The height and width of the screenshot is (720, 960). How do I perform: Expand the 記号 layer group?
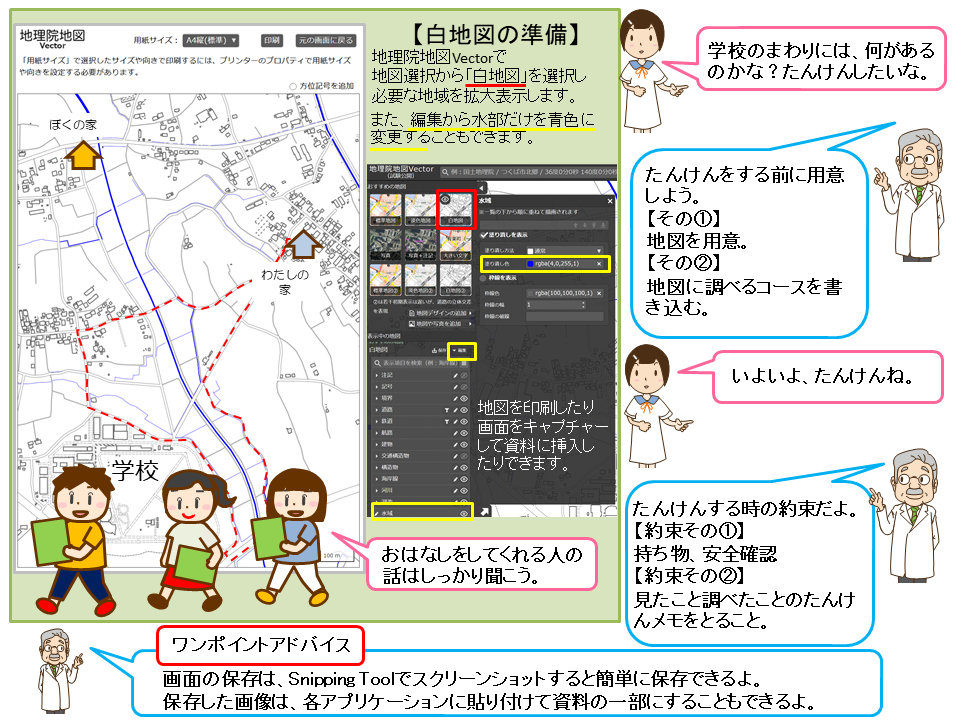377,387
